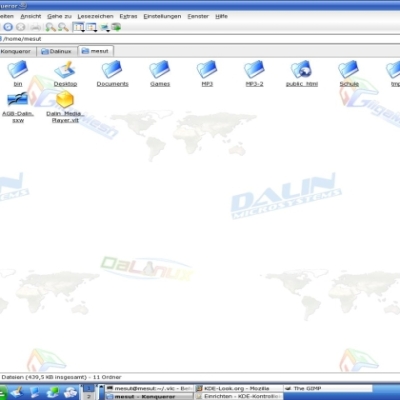Screen dimensions: 400x400
Task: Switch to virtual desktop 1 in the pager
Action: 89,388
